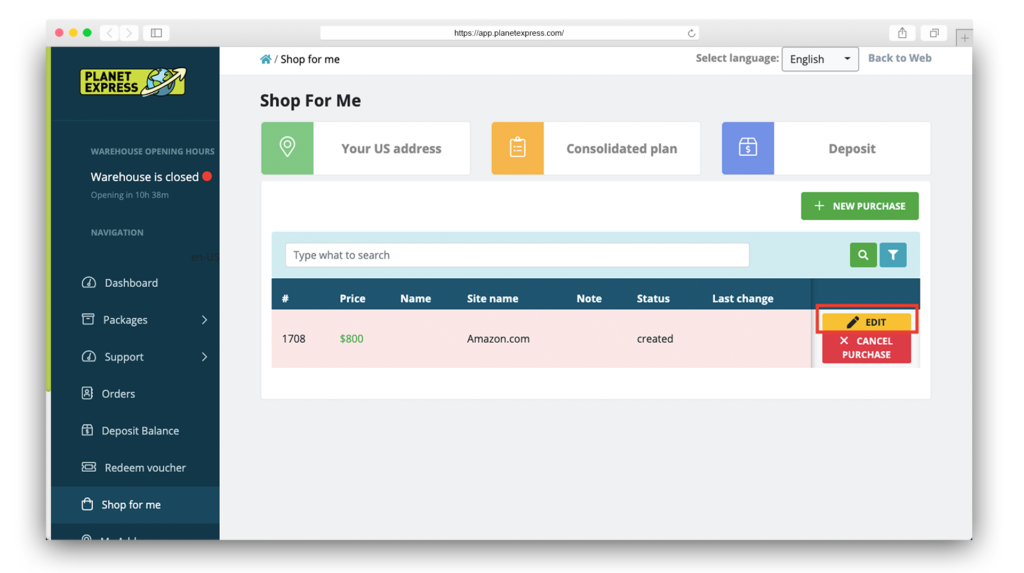
Task: Expand the Support submenu chevron
Action: point(204,357)
